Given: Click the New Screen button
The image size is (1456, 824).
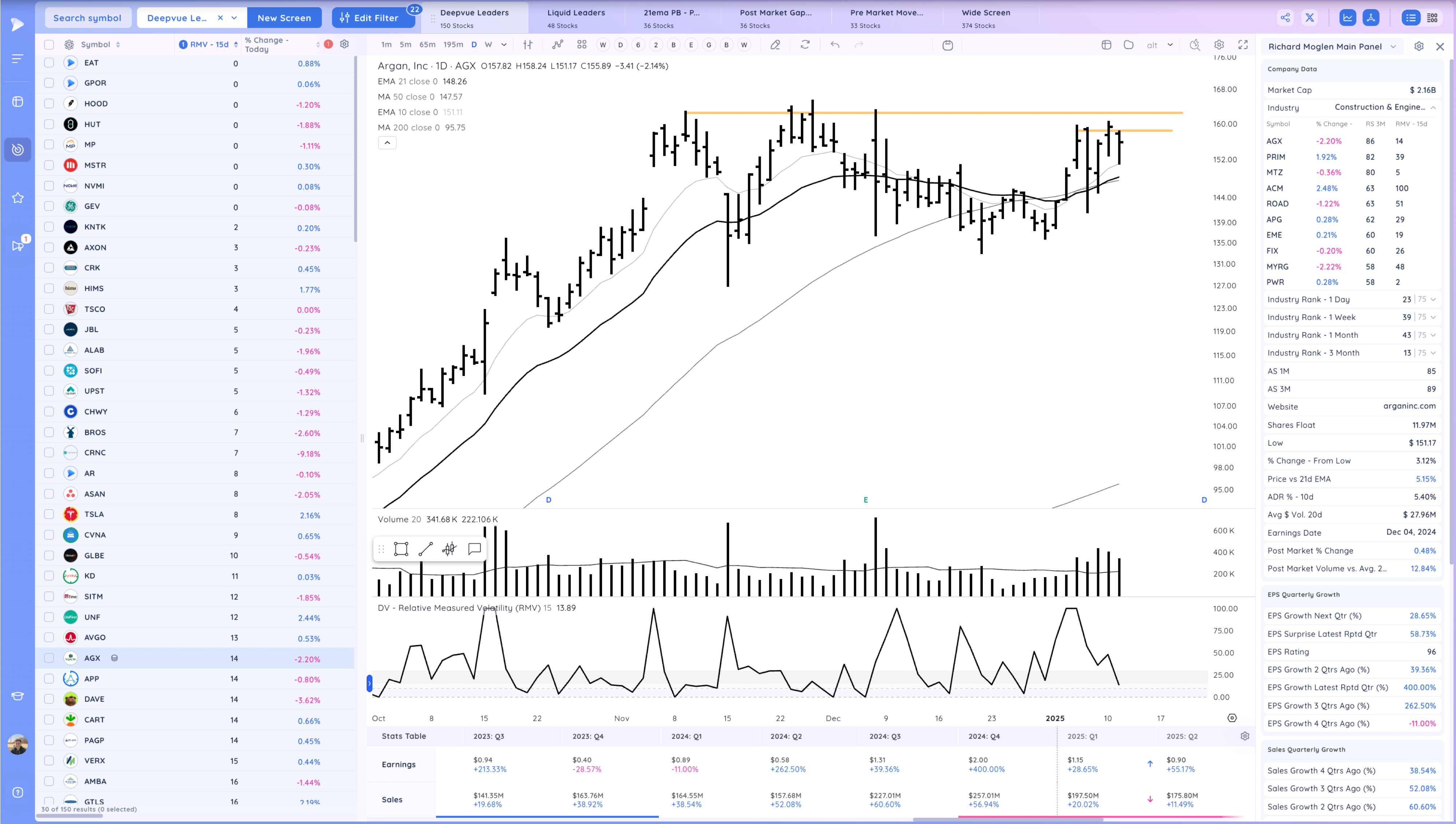Looking at the screenshot, I should point(284,17).
